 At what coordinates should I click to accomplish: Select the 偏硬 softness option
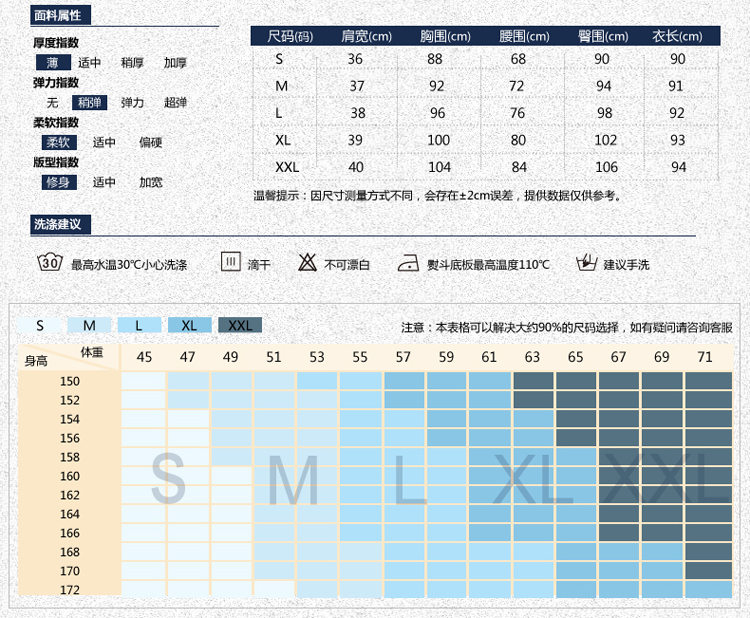[150, 142]
